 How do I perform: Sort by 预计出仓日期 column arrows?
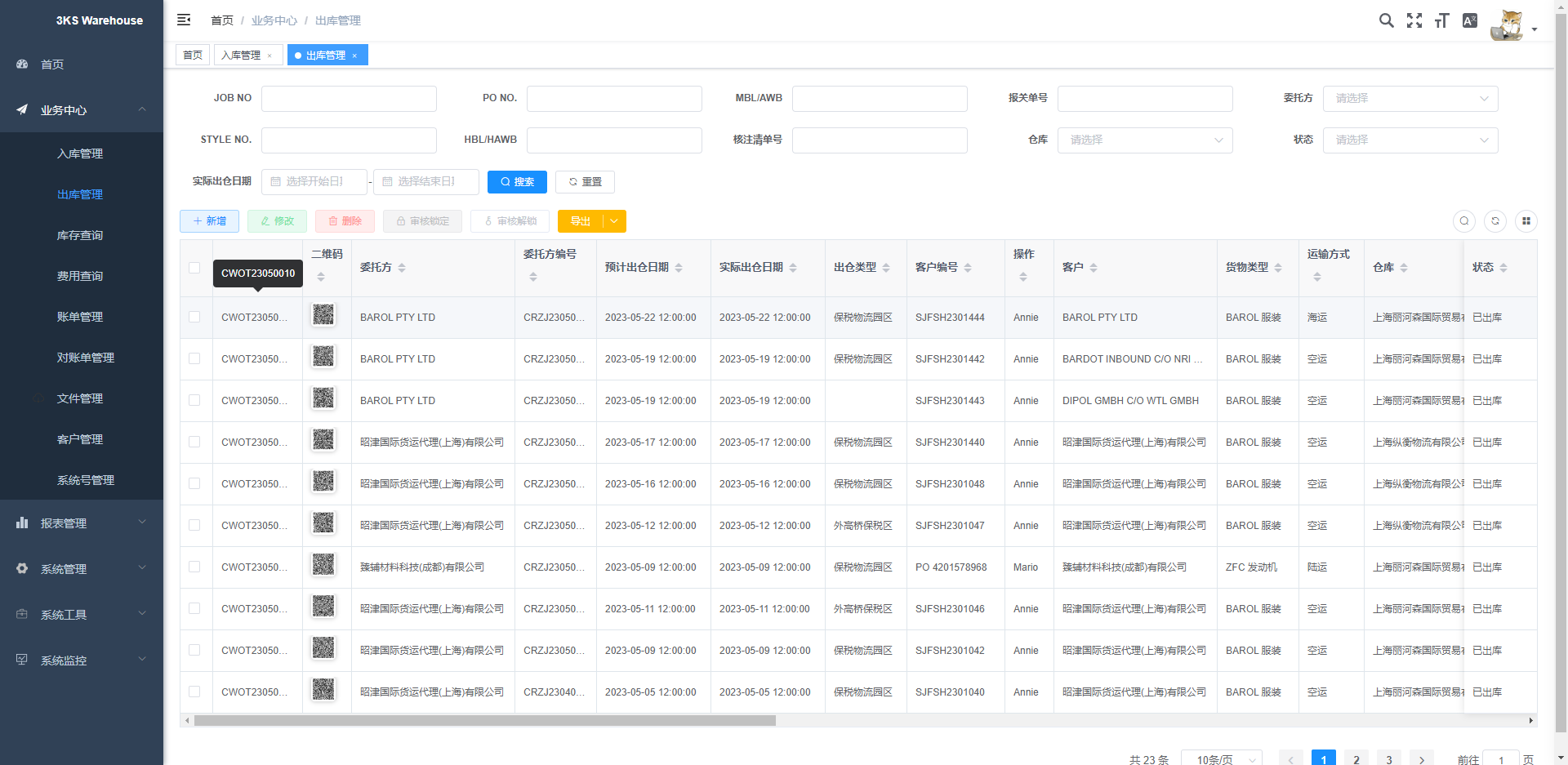coord(679,268)
